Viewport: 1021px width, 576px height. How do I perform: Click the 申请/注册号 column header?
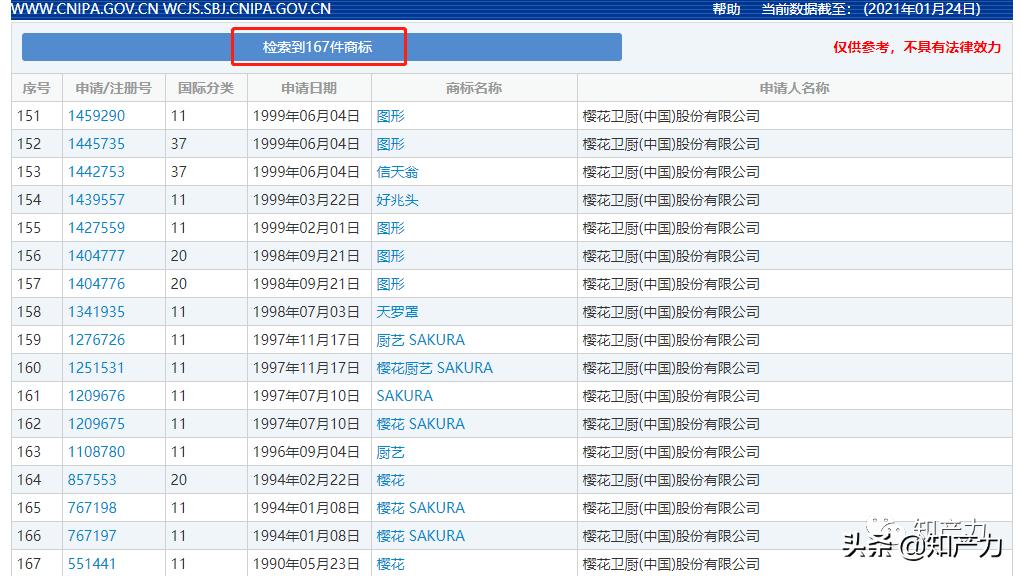tap(113, 88)
